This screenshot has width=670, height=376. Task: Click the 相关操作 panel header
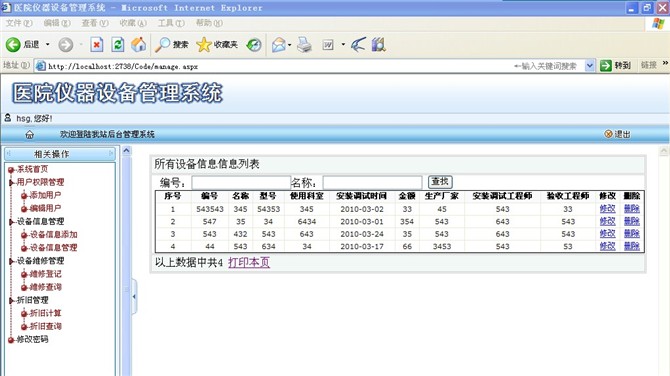60,154
